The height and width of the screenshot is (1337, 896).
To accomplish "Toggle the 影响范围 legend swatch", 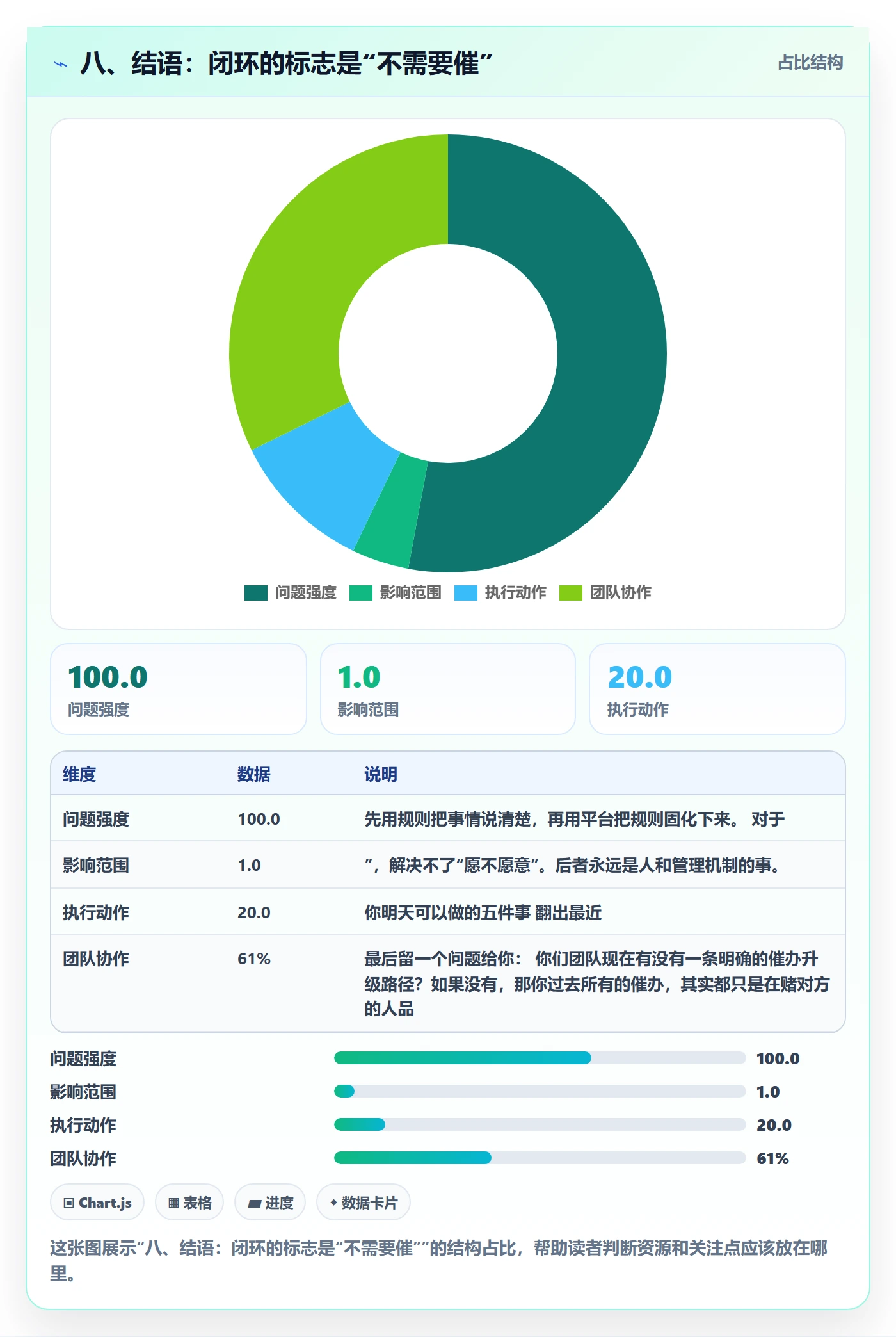I will 361,593.
